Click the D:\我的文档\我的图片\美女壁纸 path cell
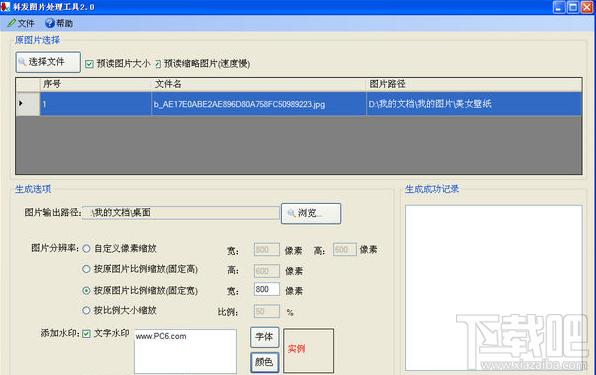Screen dimensions: 596x375 (474, 104)
